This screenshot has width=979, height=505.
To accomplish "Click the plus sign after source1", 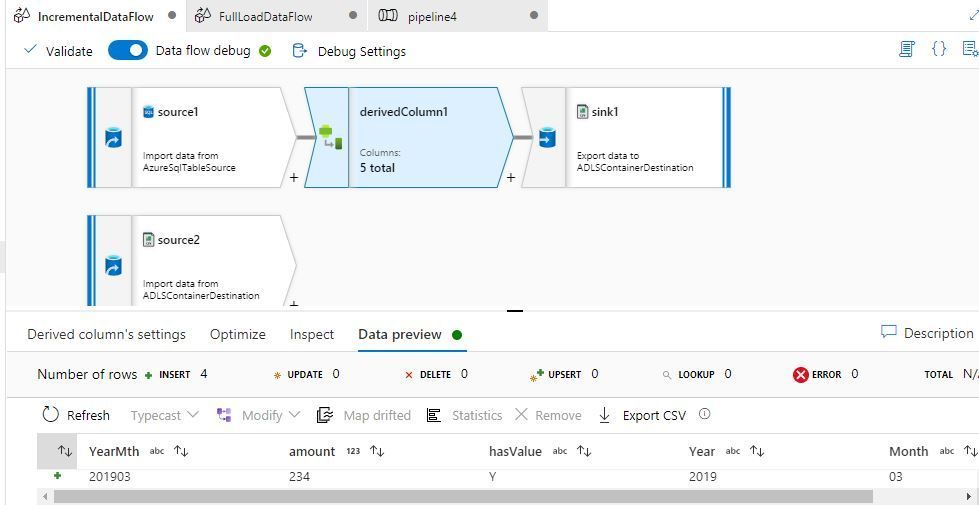I will [x=293, y=178].
